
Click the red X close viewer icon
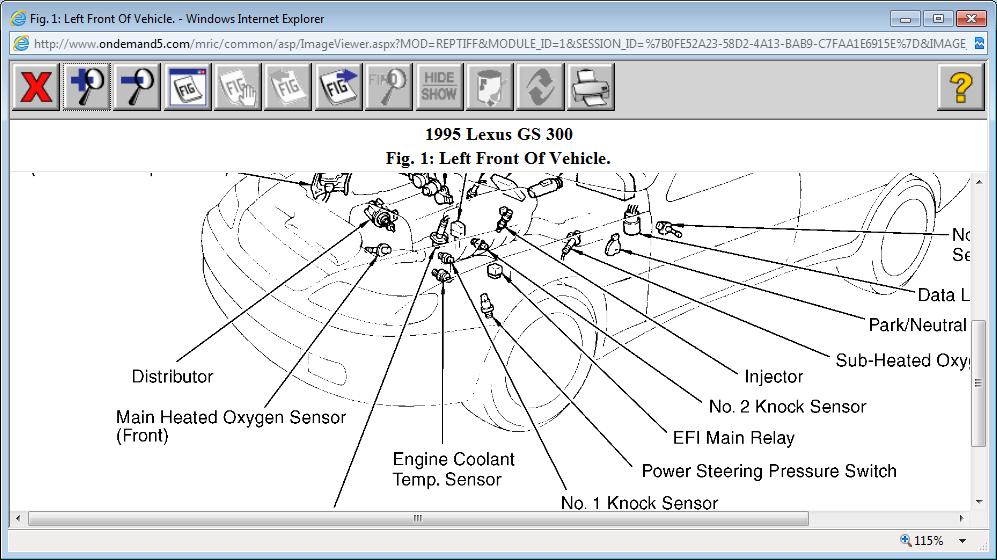(x=36, y=86)
